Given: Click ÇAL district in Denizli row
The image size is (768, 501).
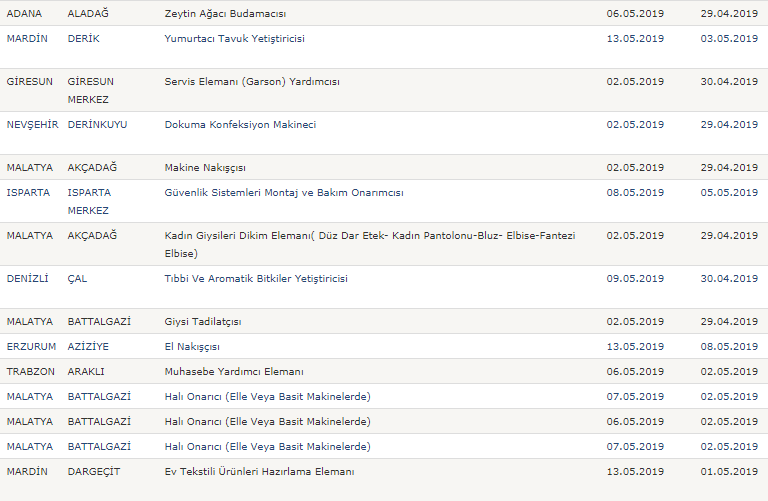Looking at the screenshot, I should click(77, 279).
